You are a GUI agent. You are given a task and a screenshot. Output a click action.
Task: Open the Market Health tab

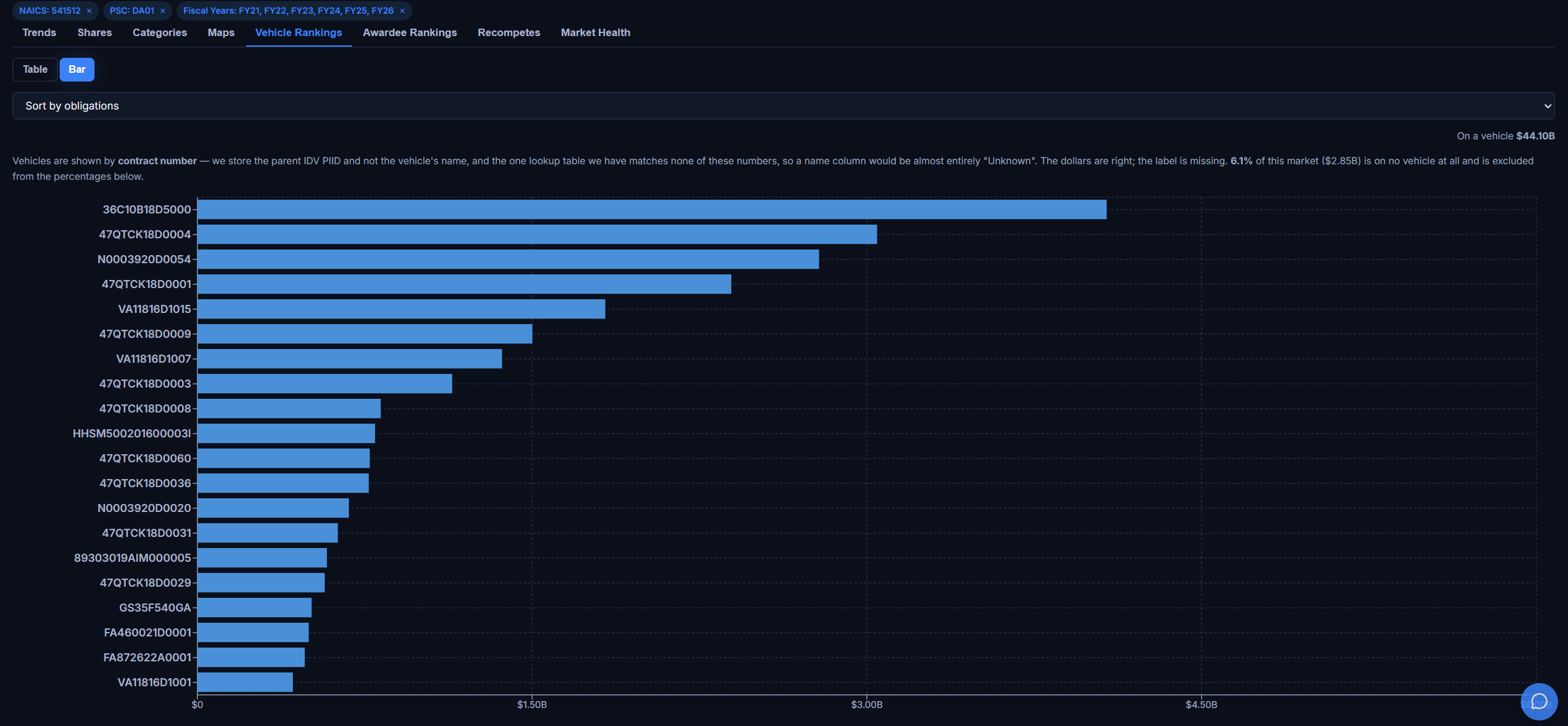click(596, 32)
